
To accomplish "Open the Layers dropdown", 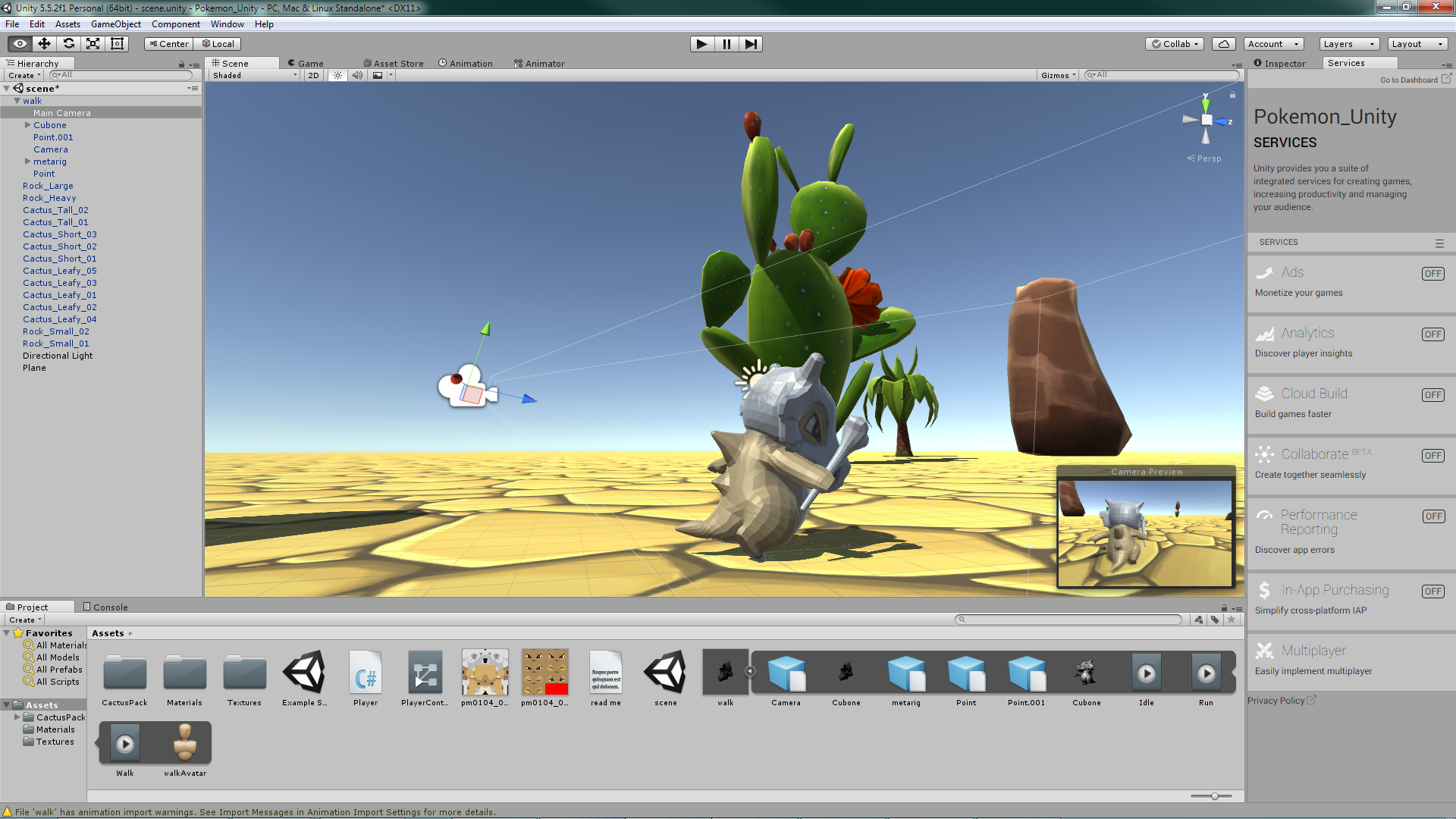I will point(1348,44).
